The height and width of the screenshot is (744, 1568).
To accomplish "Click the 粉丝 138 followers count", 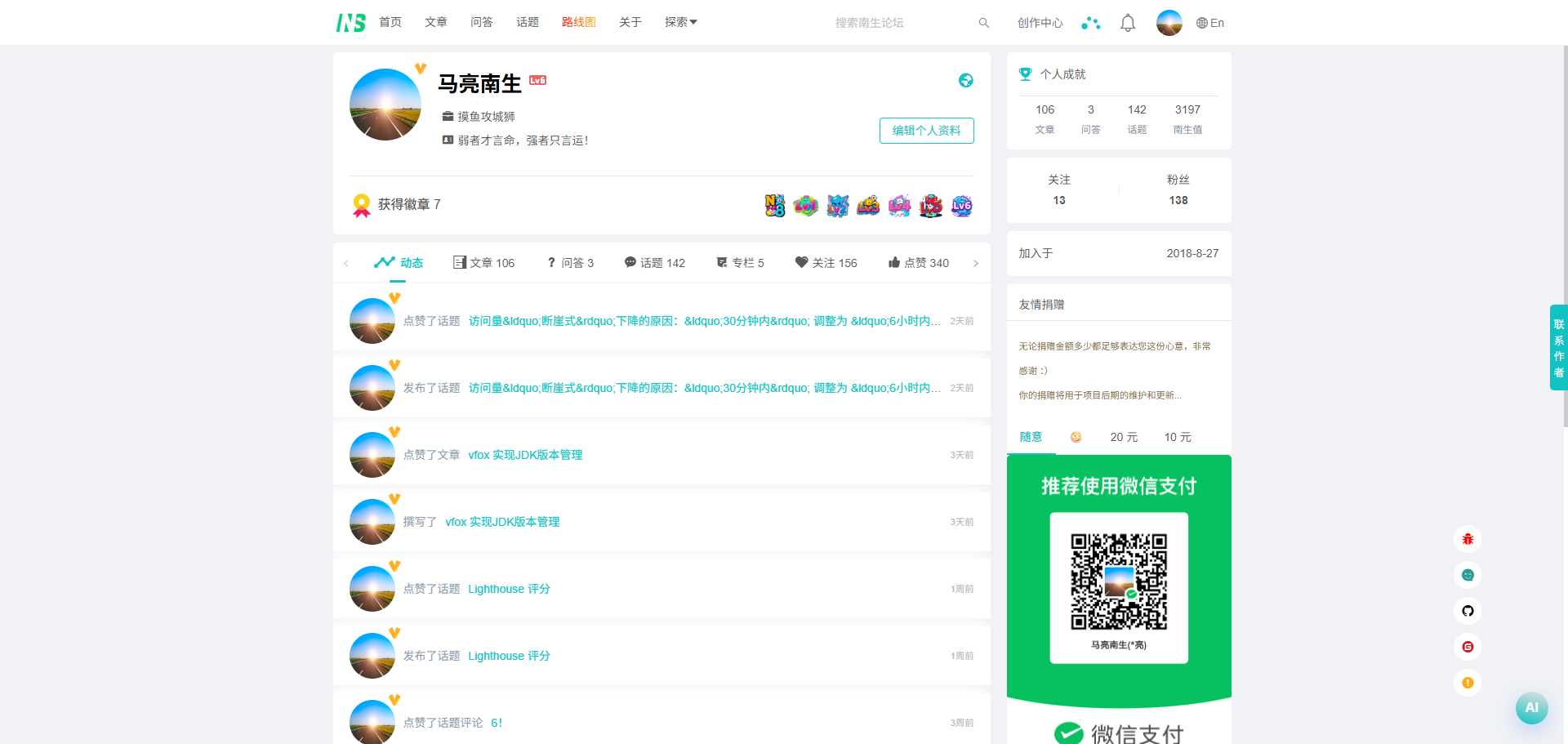I will (1178, 189).
